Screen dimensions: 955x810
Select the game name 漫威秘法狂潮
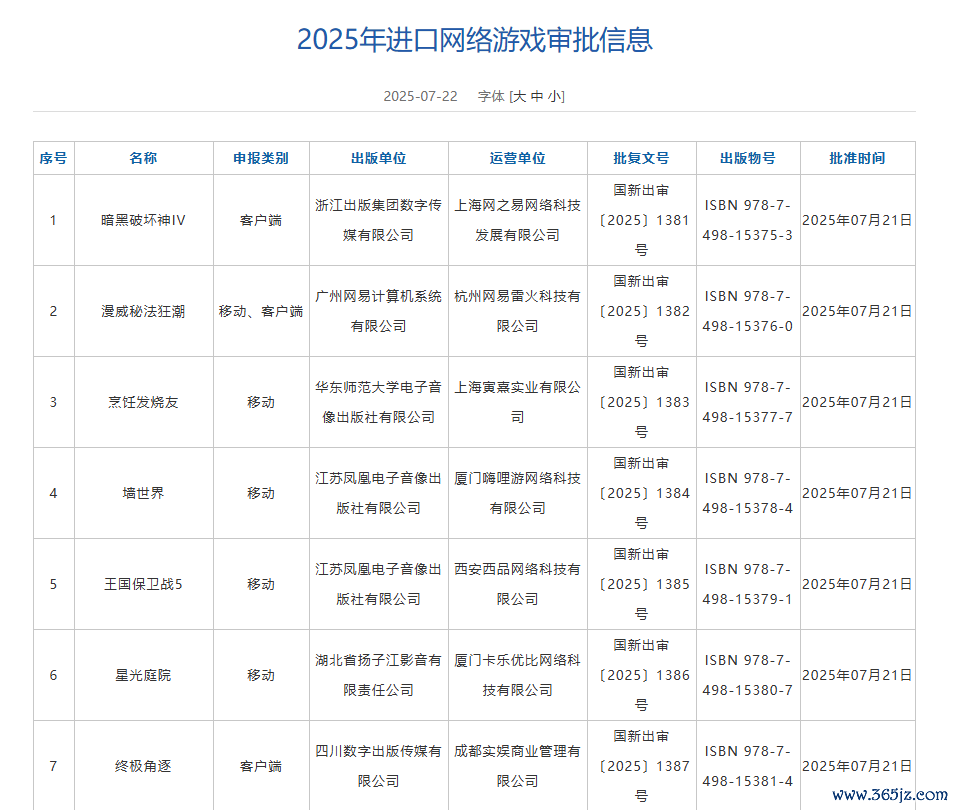(143, 311)
